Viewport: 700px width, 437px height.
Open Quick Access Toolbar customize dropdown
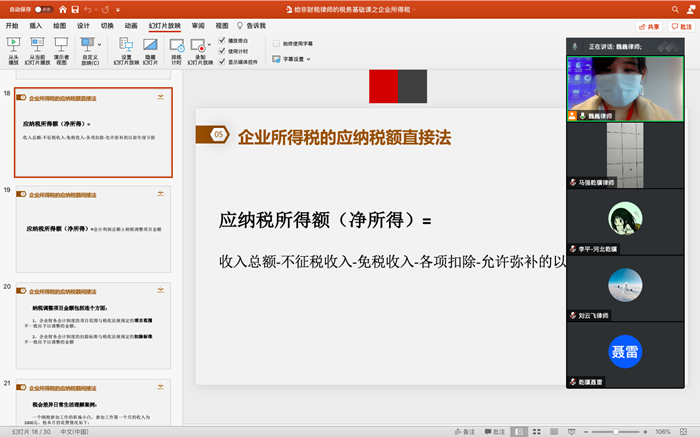coord(118,9)
